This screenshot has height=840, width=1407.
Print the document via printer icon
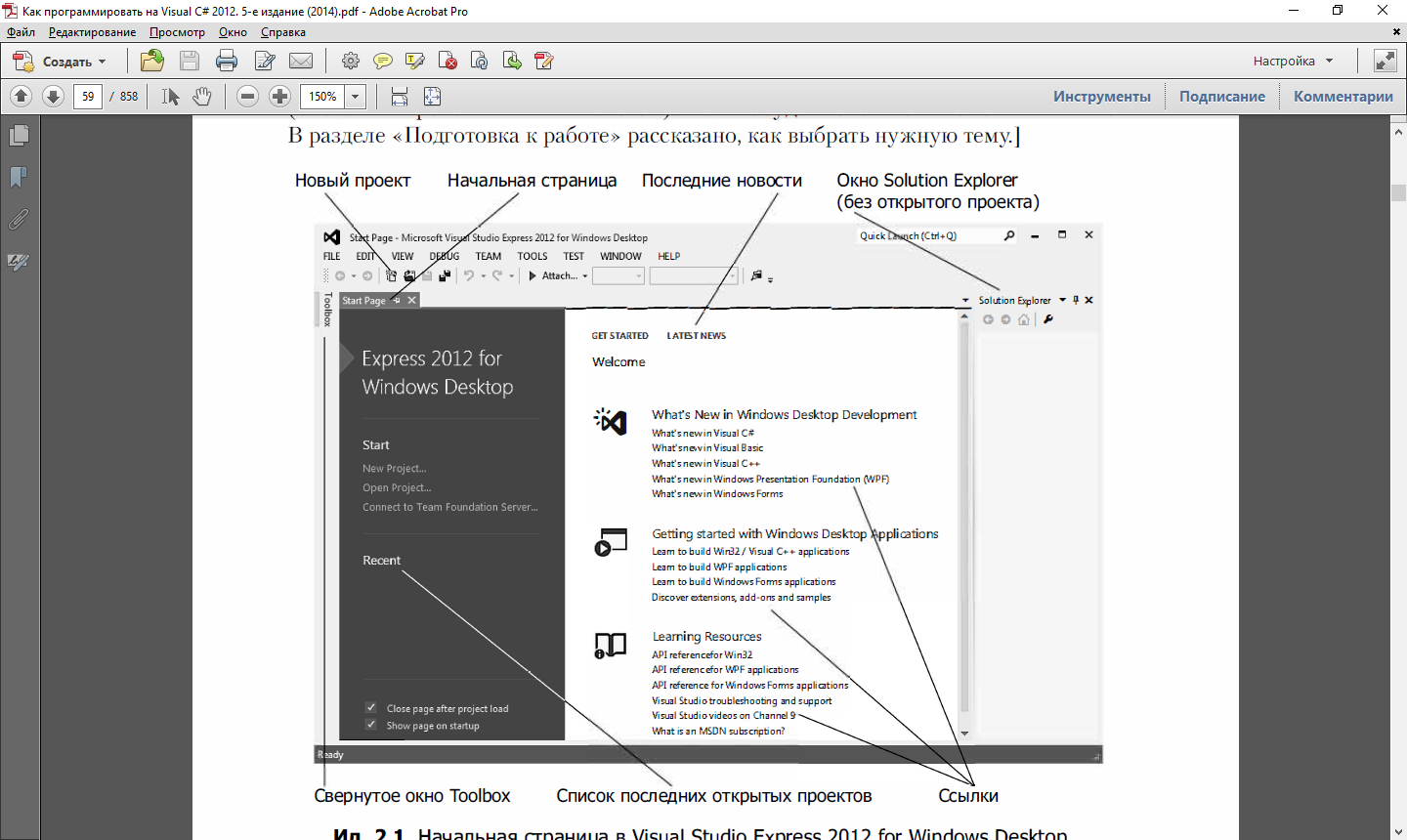227,61
